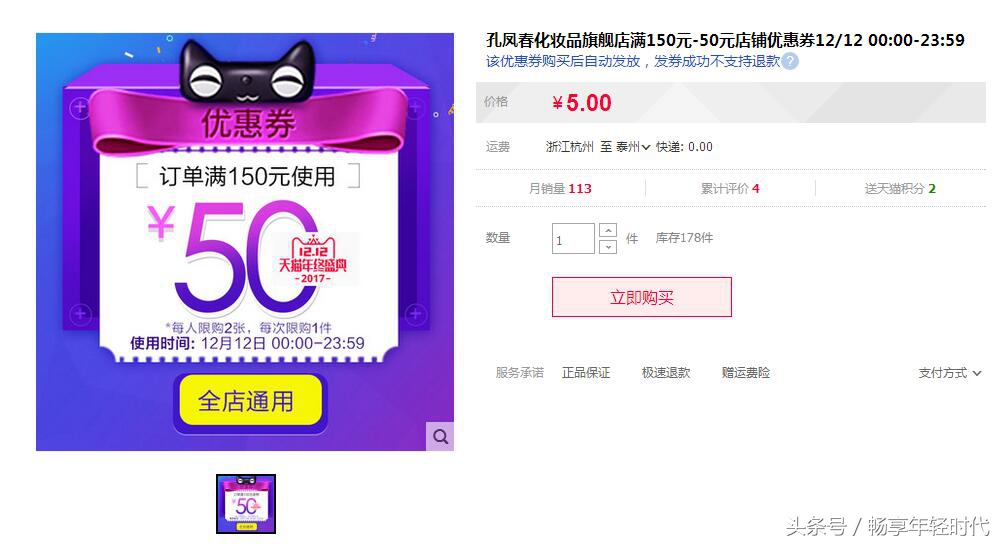Click the question mark help icon
This screenshot has height=544, width=1002.
[x=790, y=61]
